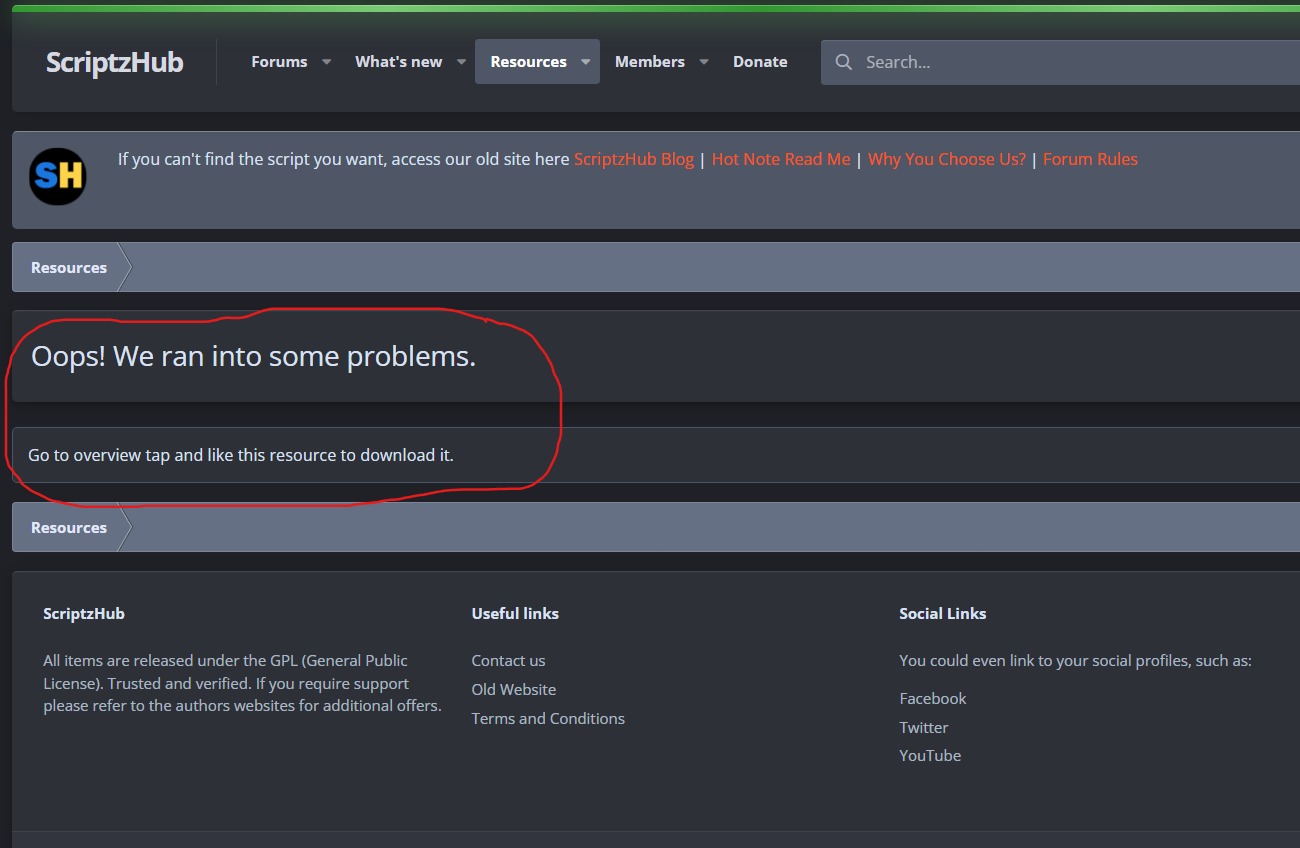This screenshot has height=848, width=1300.
Task: Open the Why You Choose Us link
Action: coord(946,159)
